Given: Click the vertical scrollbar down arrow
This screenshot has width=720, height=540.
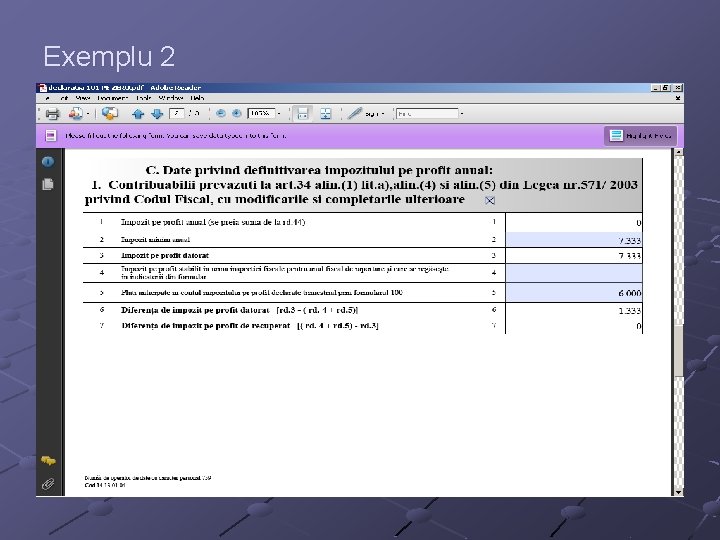Looking at the screenshot, I should pyautogui.click(x=679, y=492).
